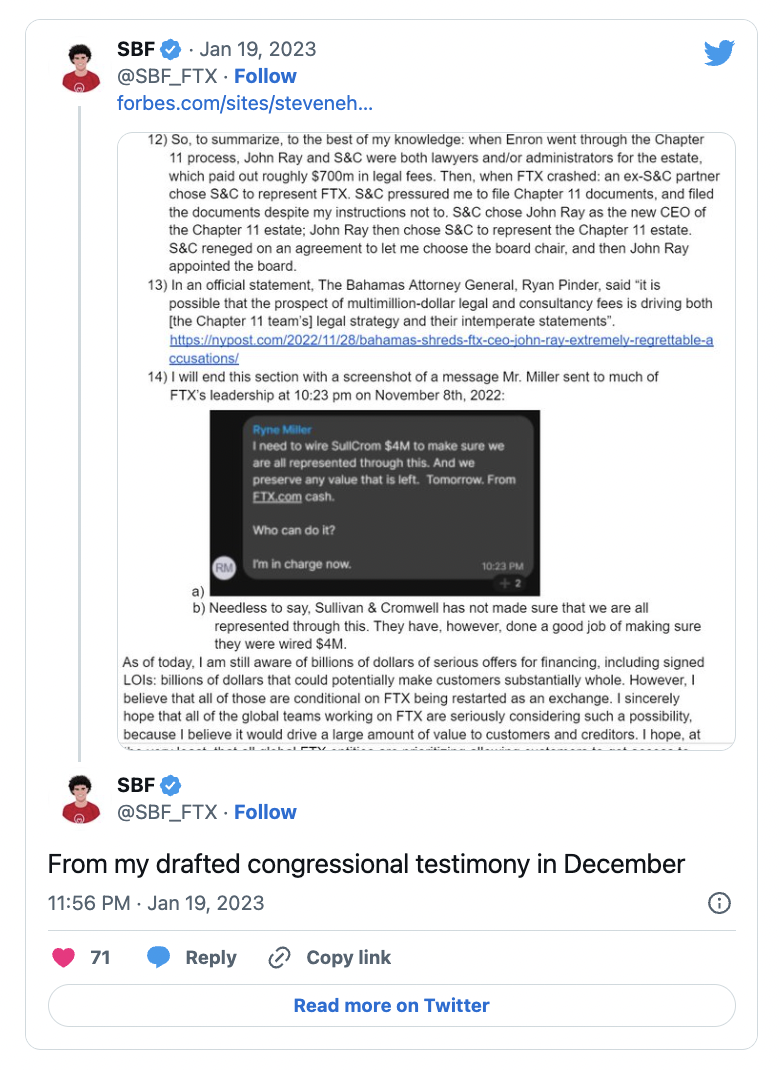This screenshot has width=780, height=1070.
Task: Click the Twitter bird logo
Action: pyautogui.click(x=719, y=53)
